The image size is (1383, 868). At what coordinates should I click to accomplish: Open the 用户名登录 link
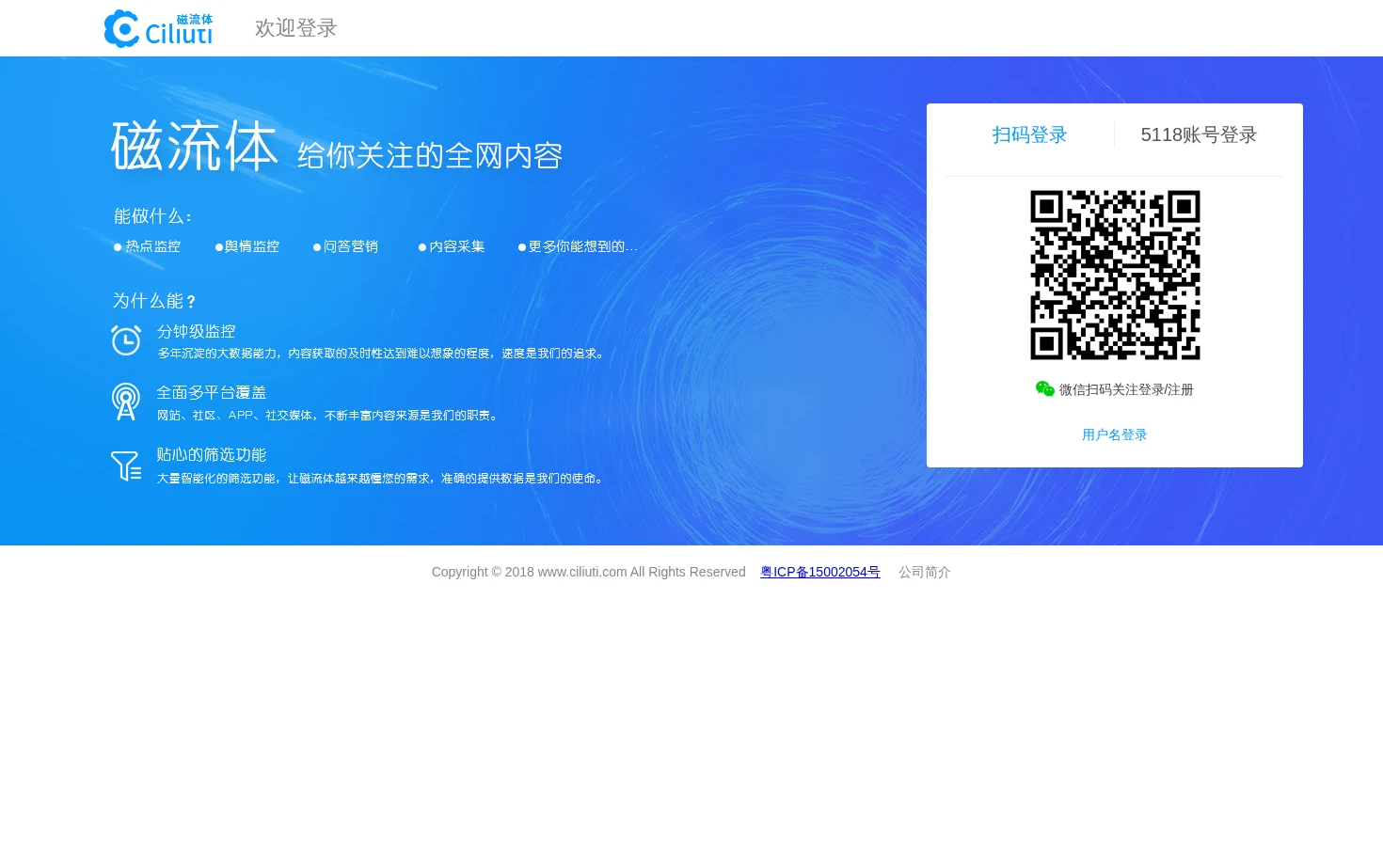coord(1115,434)
